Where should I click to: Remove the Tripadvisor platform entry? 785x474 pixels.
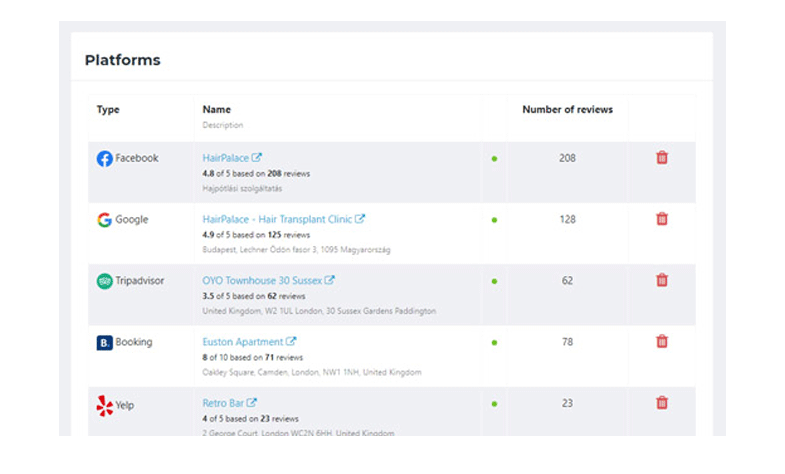(661, 280)
